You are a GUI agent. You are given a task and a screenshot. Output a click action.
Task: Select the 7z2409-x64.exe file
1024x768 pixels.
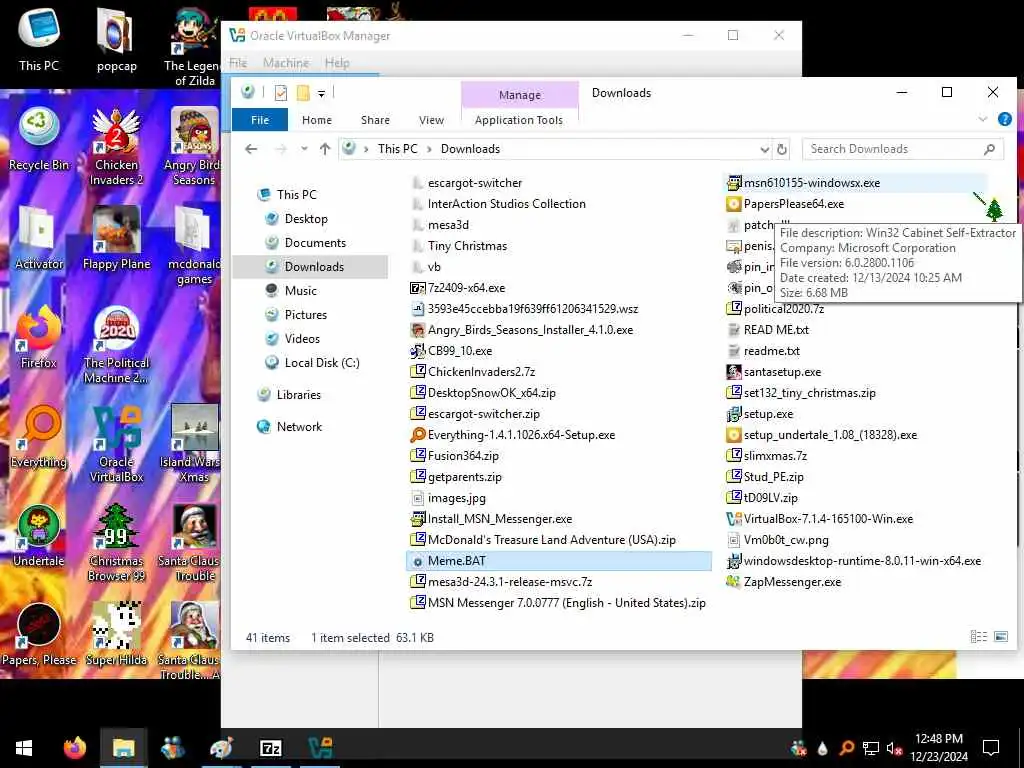[466, 288]
